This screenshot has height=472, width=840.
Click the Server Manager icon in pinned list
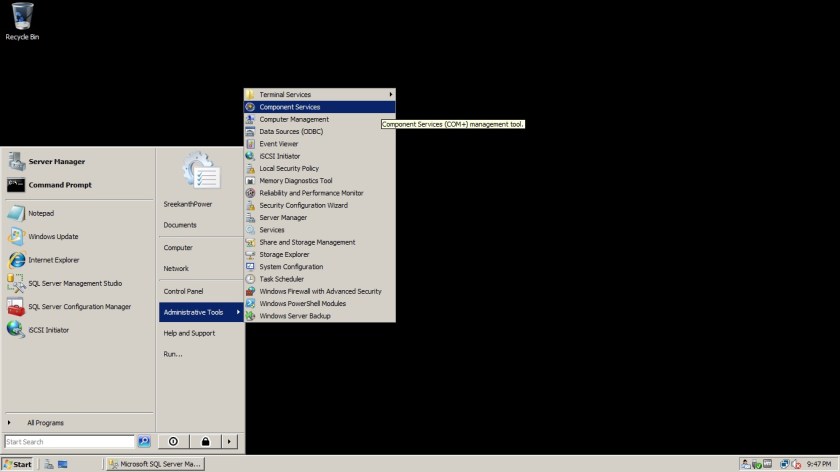[16, 161]
